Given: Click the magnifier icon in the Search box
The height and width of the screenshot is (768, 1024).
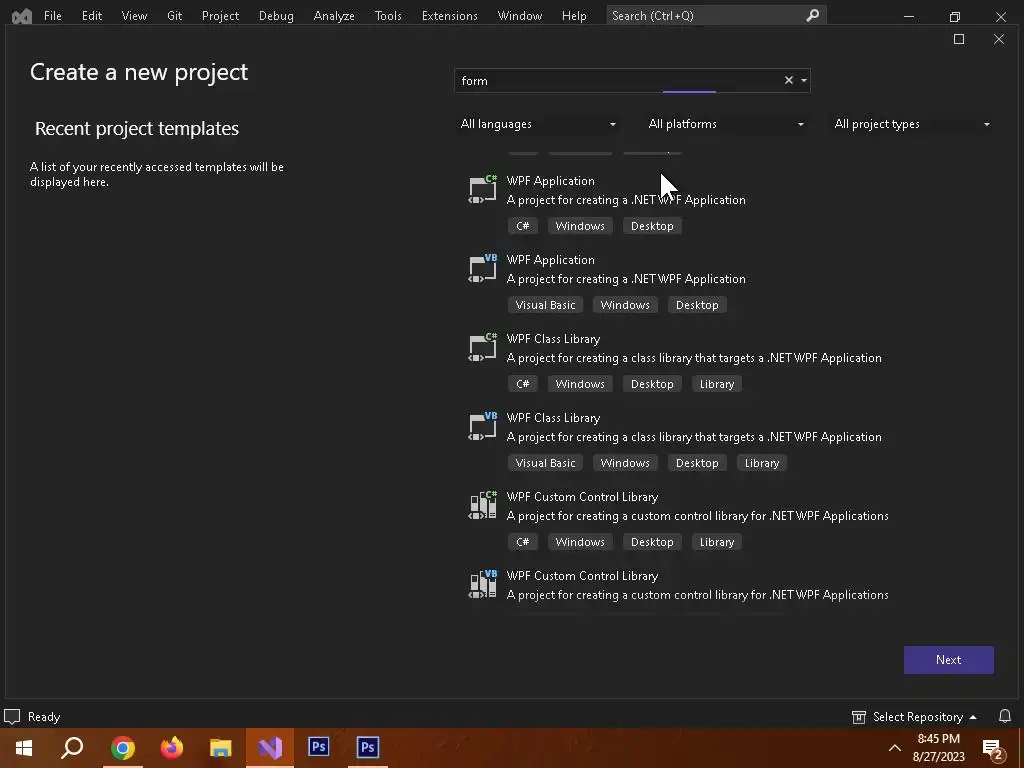Looking at the screenshot, I should [812, 15].
